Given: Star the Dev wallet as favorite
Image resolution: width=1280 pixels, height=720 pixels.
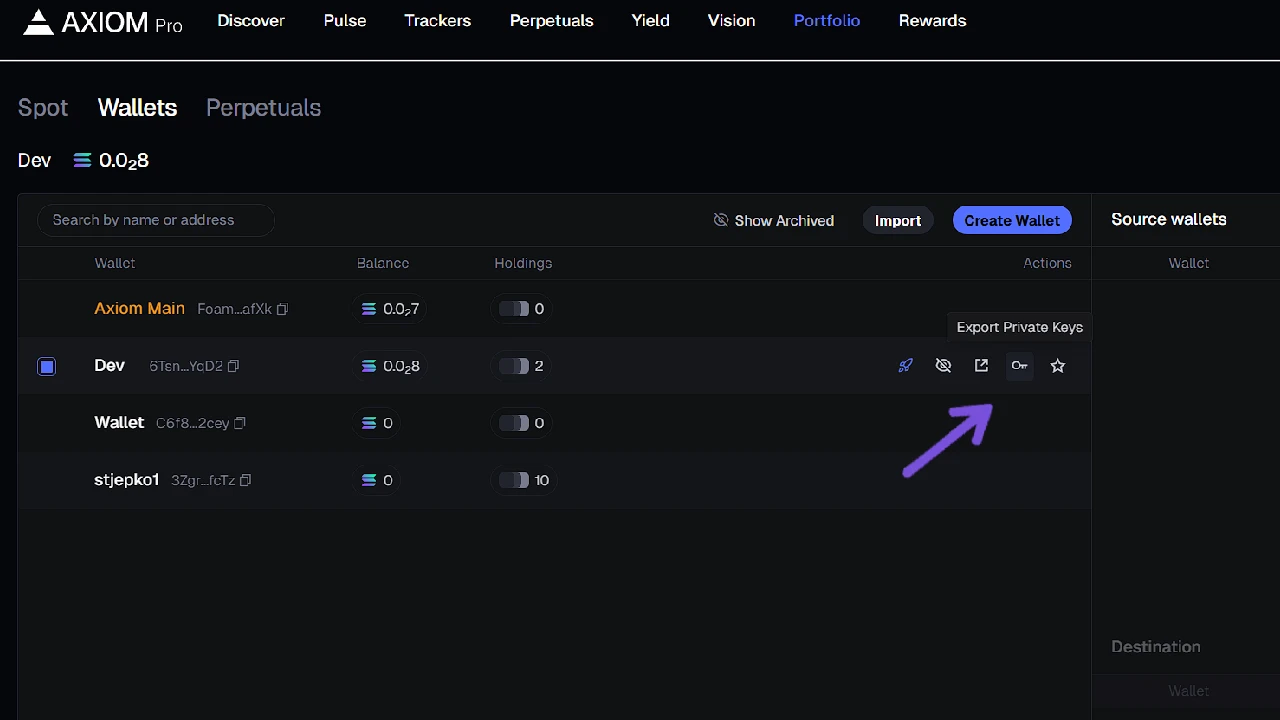Looking at the screenshot, I should (x=1057, y=365).
